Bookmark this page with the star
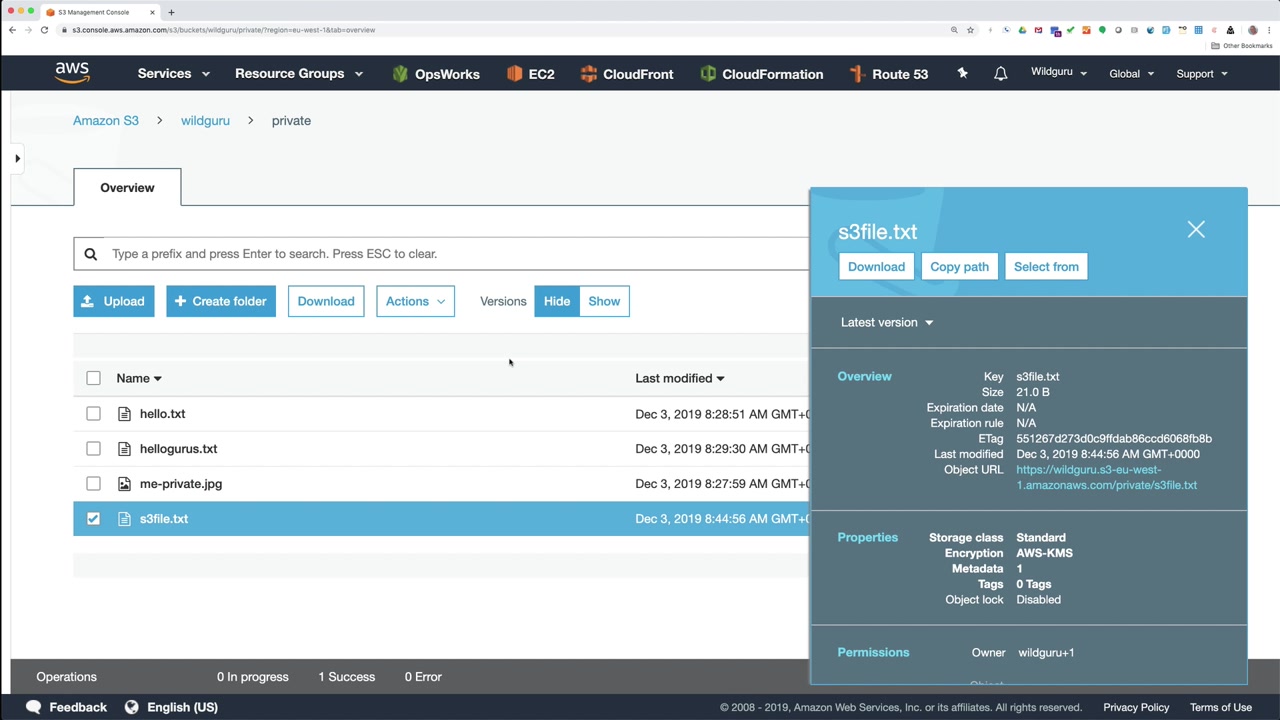The image size is (1280, 720). coord(970,30)
